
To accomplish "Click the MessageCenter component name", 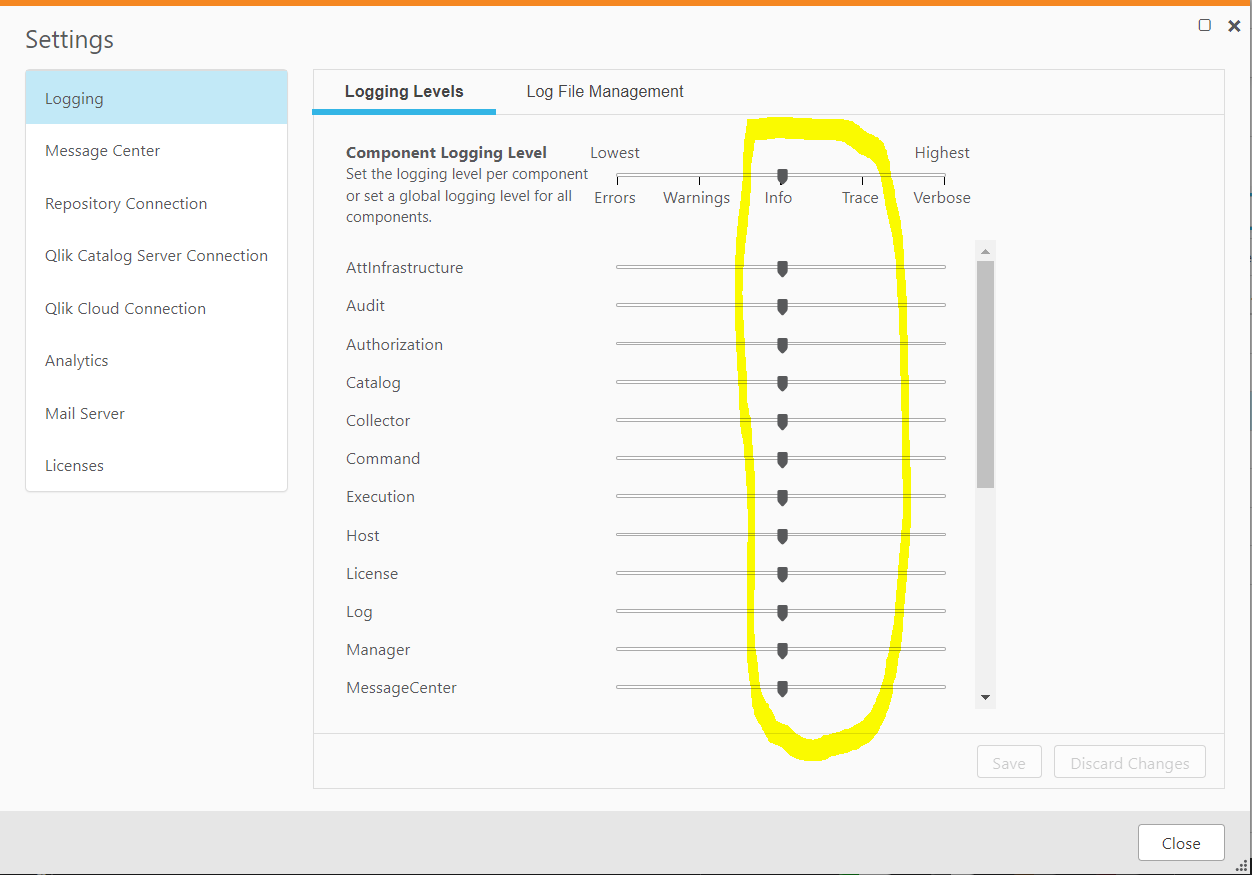I will [x=402, y=688].
